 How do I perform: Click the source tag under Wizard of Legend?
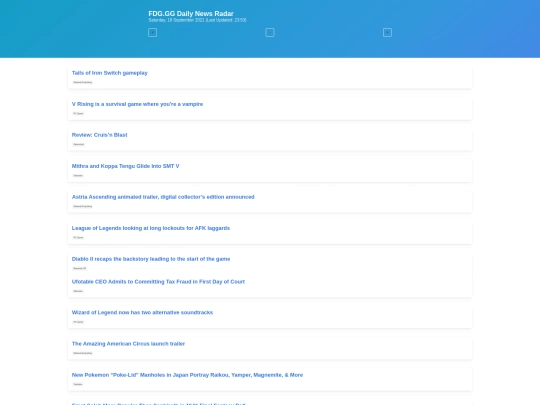pyautogui.click(x=78, y=322)
